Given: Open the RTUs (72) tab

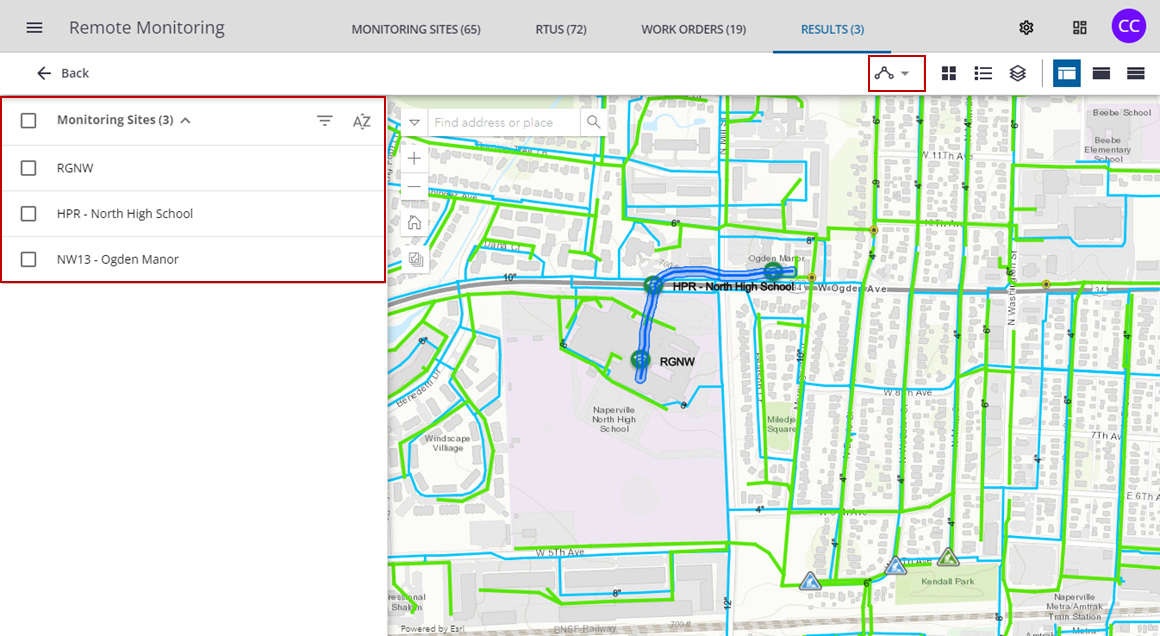Looking at the screenshot, I should pos(560,29).
